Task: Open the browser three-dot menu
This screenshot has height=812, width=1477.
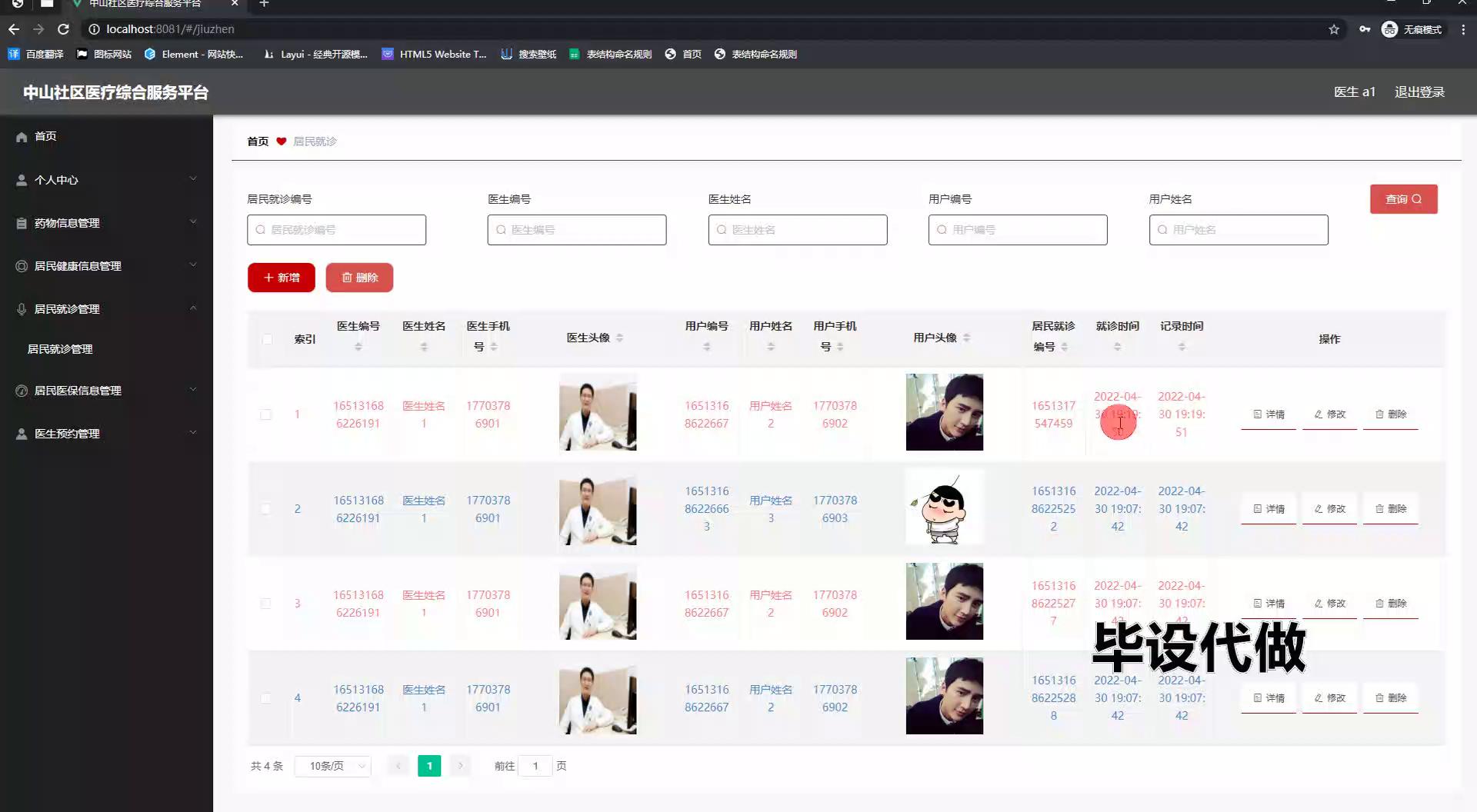Action: [1463, 29]
